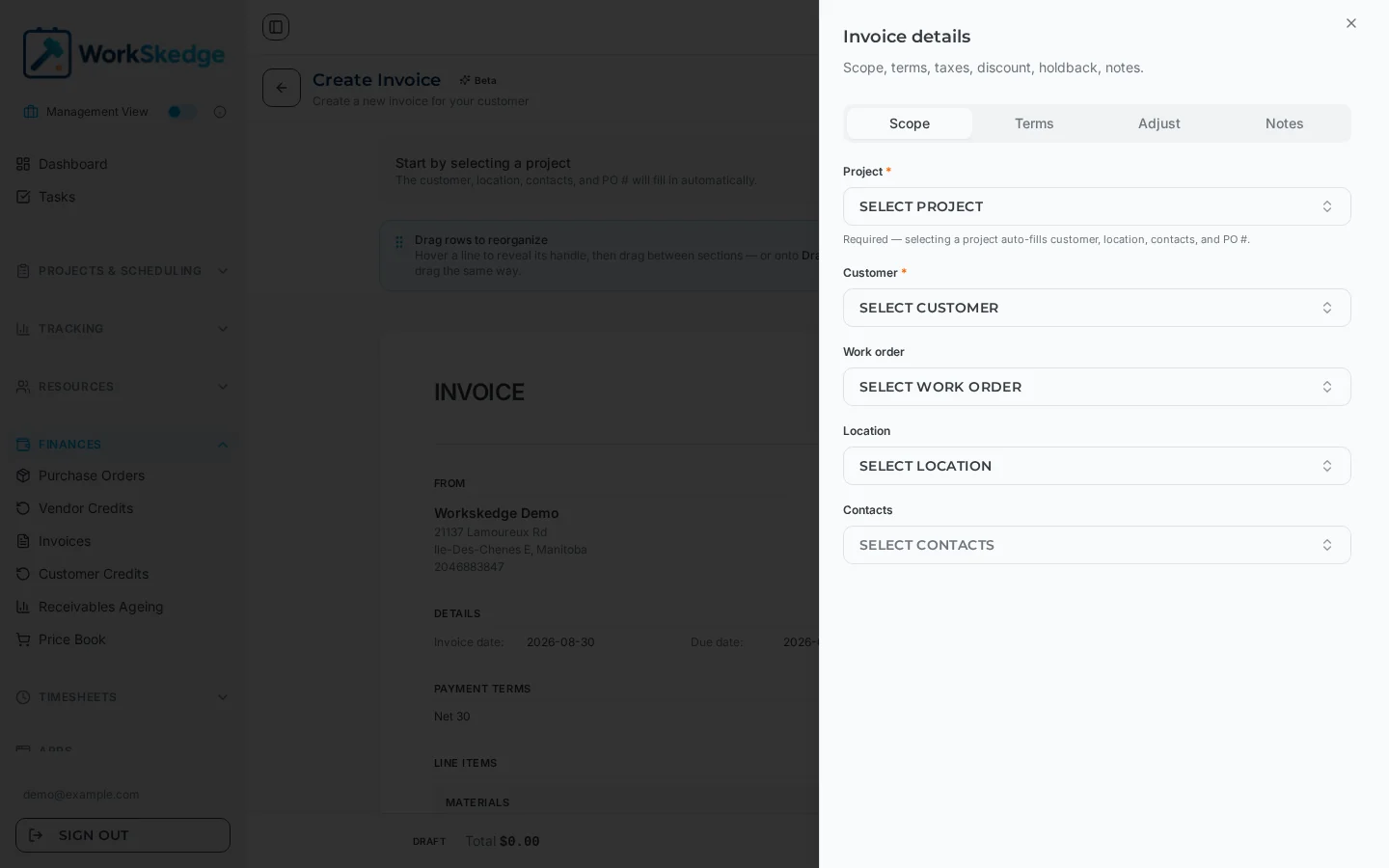Click the Customer Credits refresh icon

[23, 574]
